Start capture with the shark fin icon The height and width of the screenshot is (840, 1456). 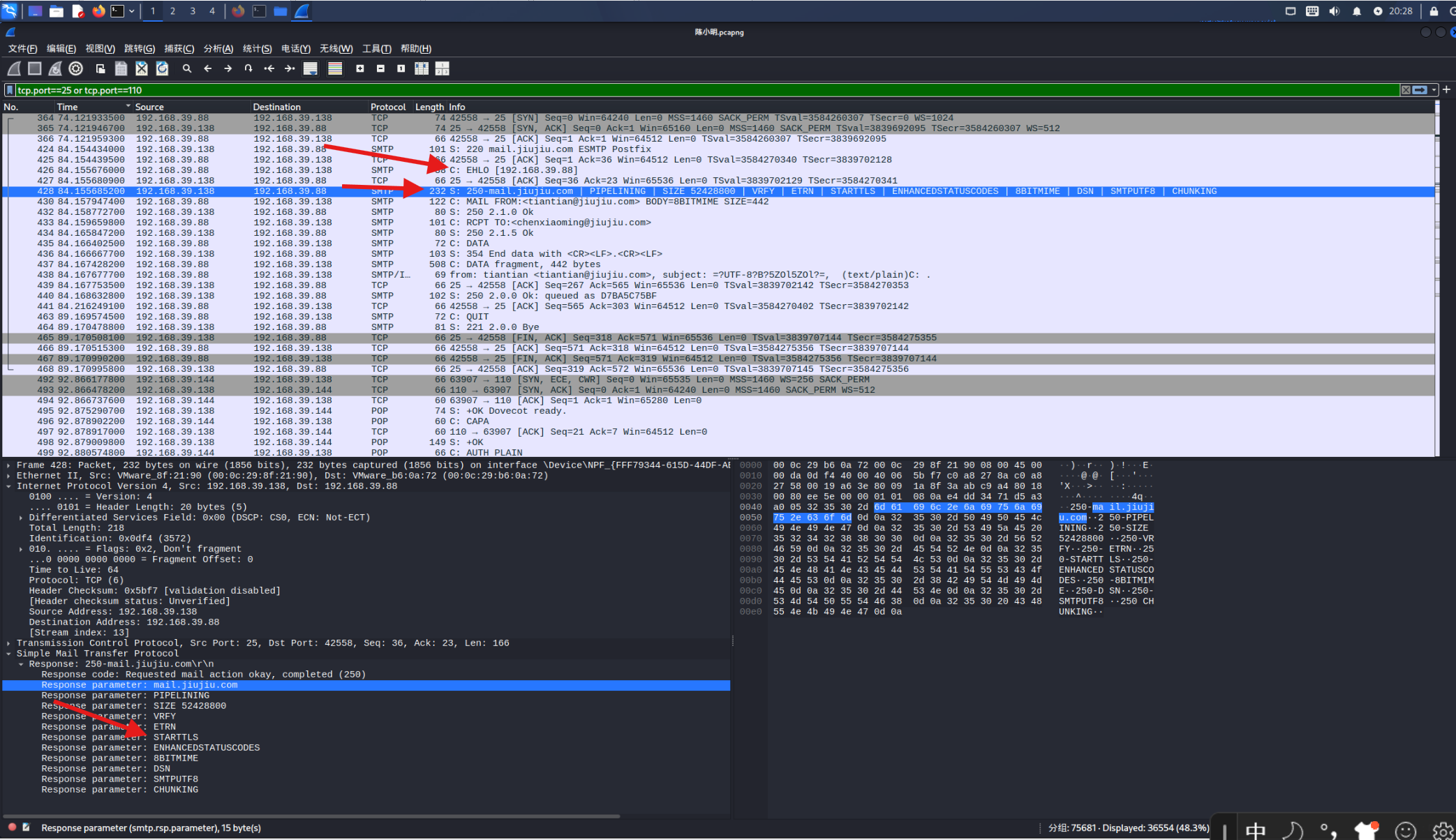point(14,68)
